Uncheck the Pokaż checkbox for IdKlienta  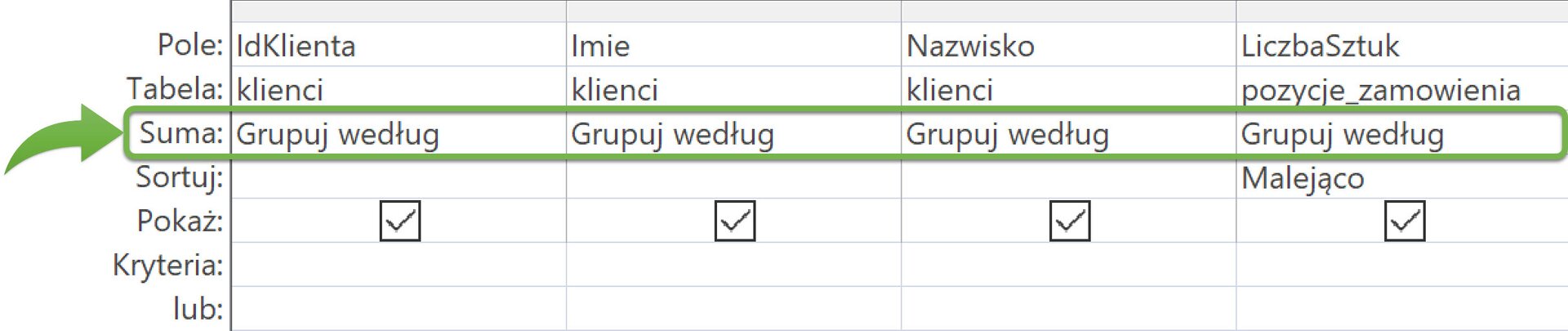[x=400, y=221]
